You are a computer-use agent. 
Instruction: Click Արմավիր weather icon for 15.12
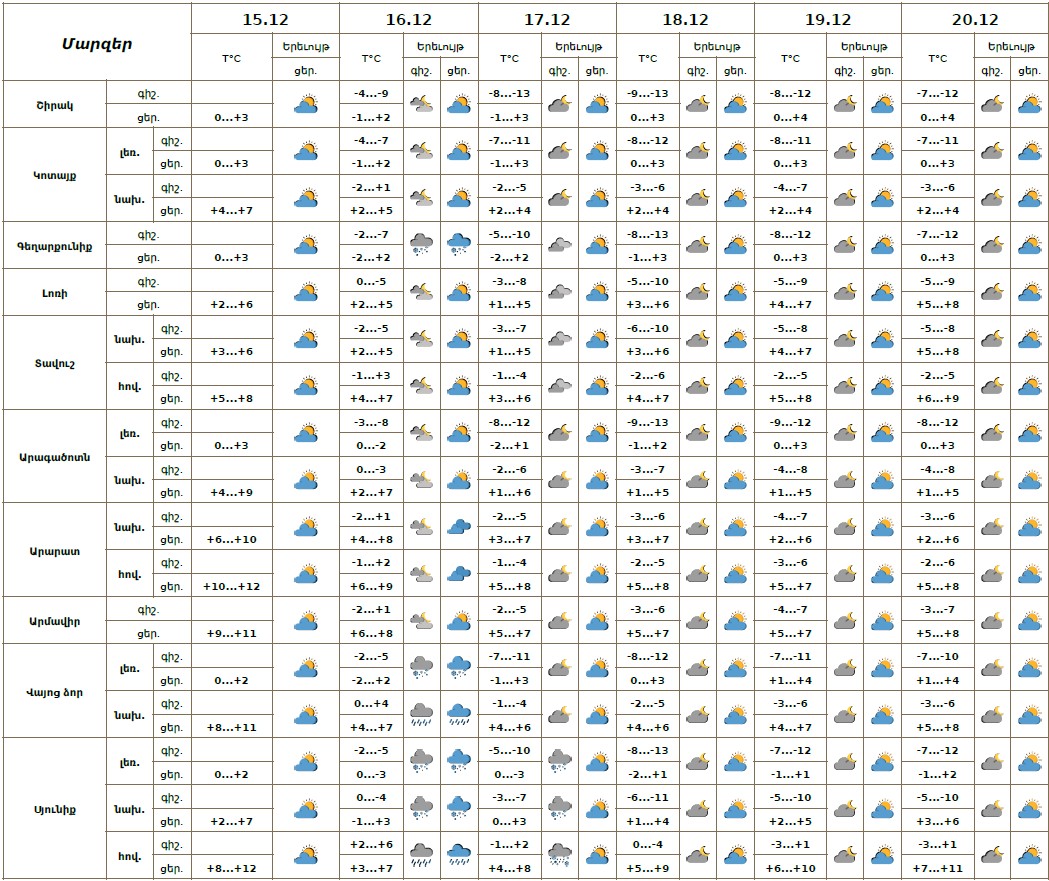[306, 621]
